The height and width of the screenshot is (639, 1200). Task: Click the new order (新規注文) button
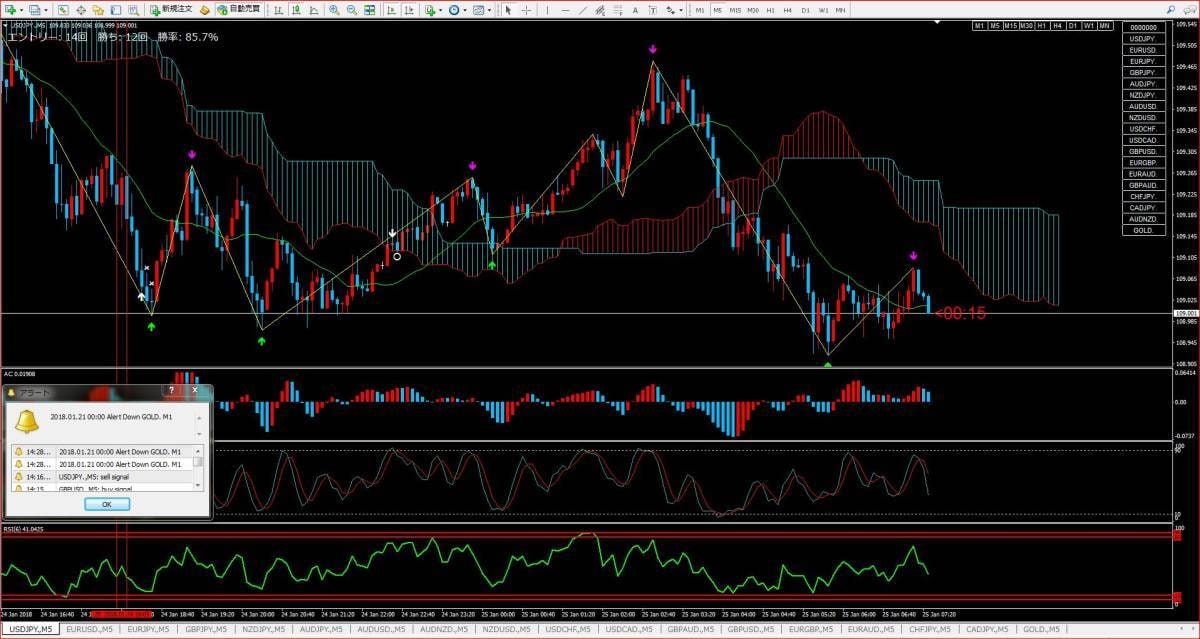pos(169,9)
